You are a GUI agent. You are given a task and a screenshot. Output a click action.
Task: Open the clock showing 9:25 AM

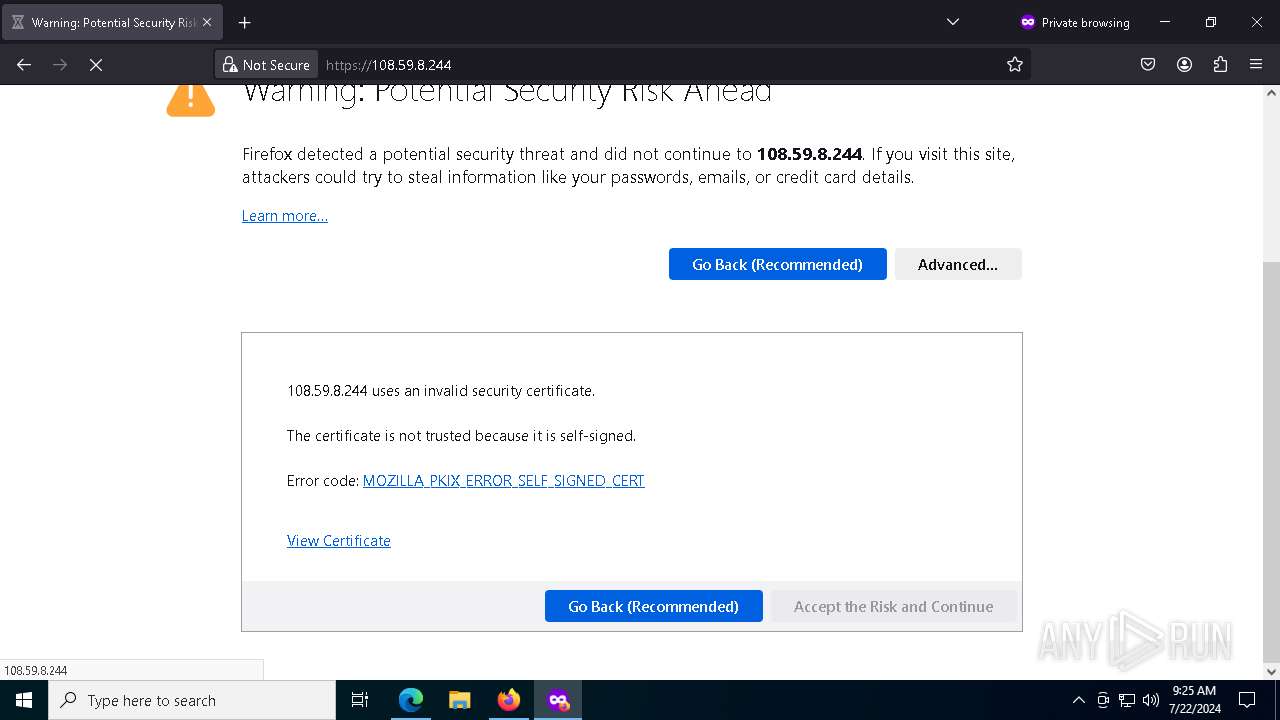1194,700
